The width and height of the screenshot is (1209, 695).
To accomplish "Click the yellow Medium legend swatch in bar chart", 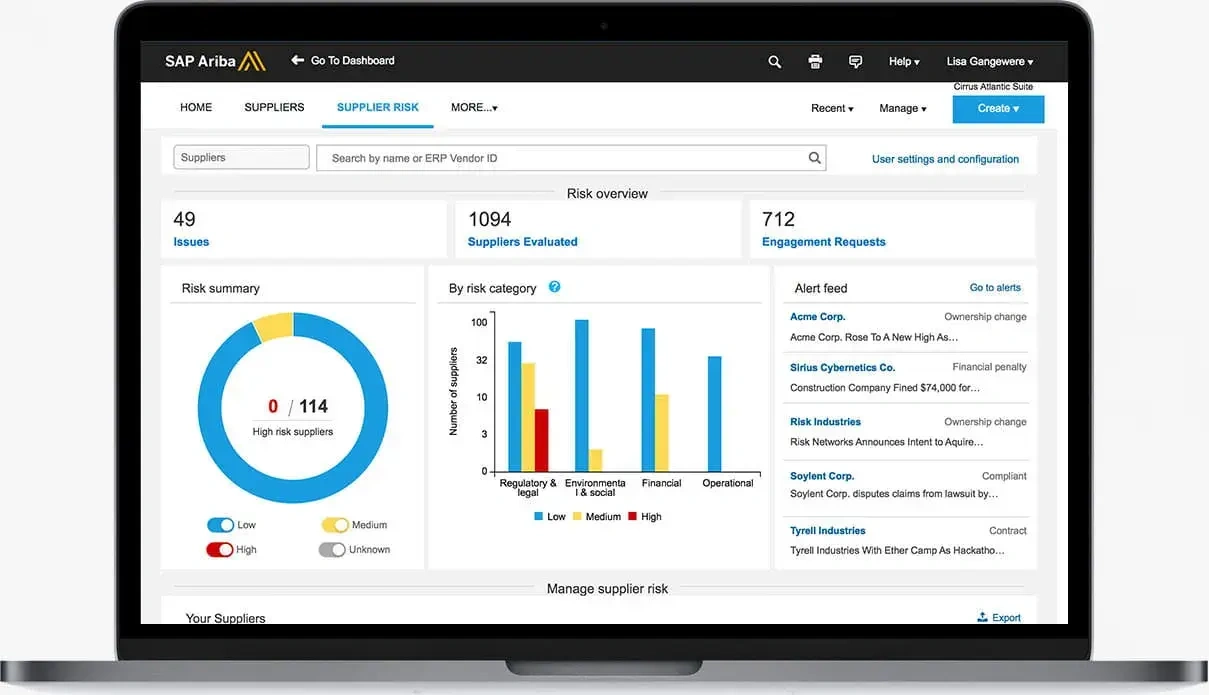I will pyautogui.click(x=577, y=517).
